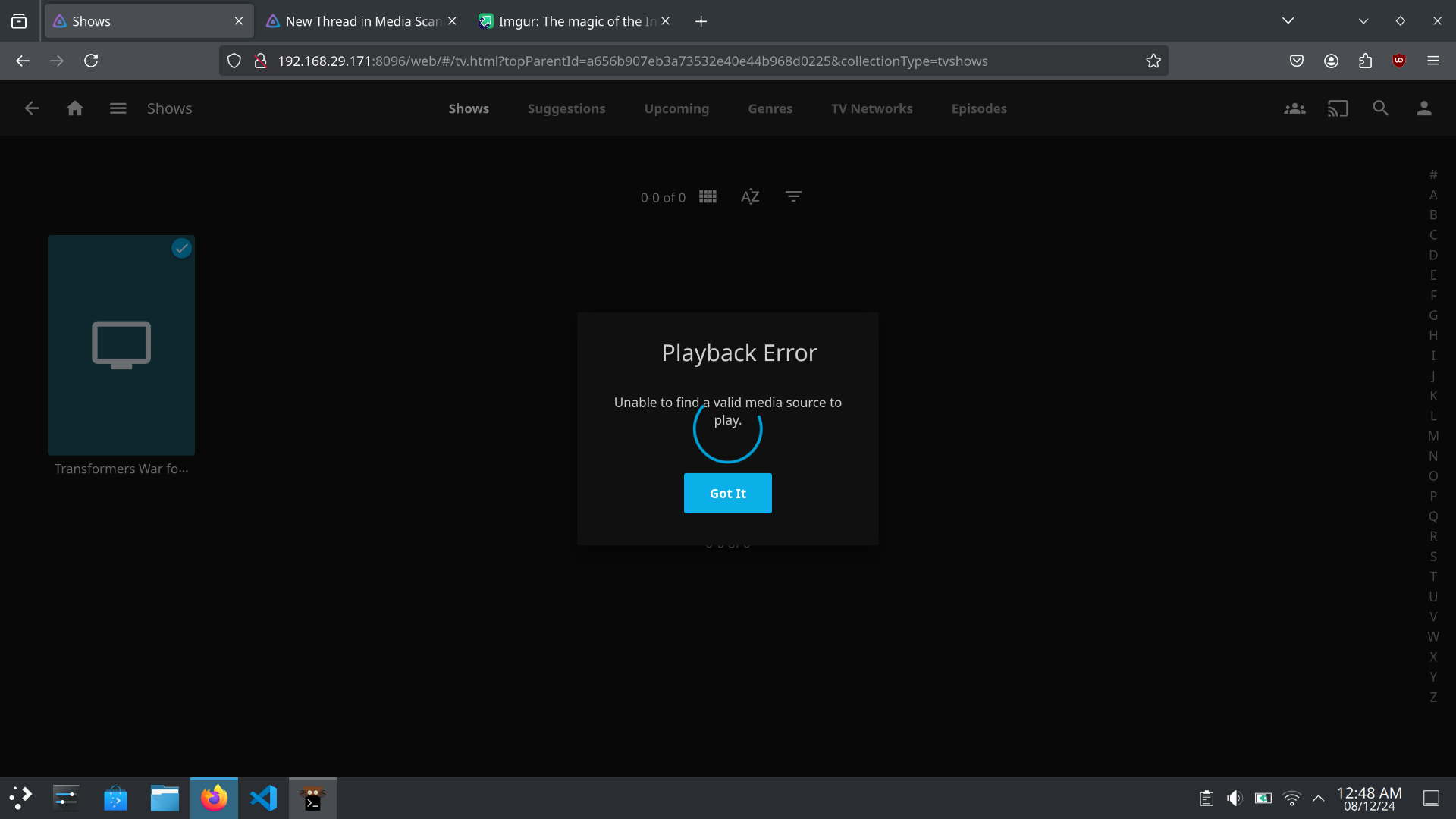Go to Jellyfin home
This screenshot has height=819, width=1456.
(74, 108)
